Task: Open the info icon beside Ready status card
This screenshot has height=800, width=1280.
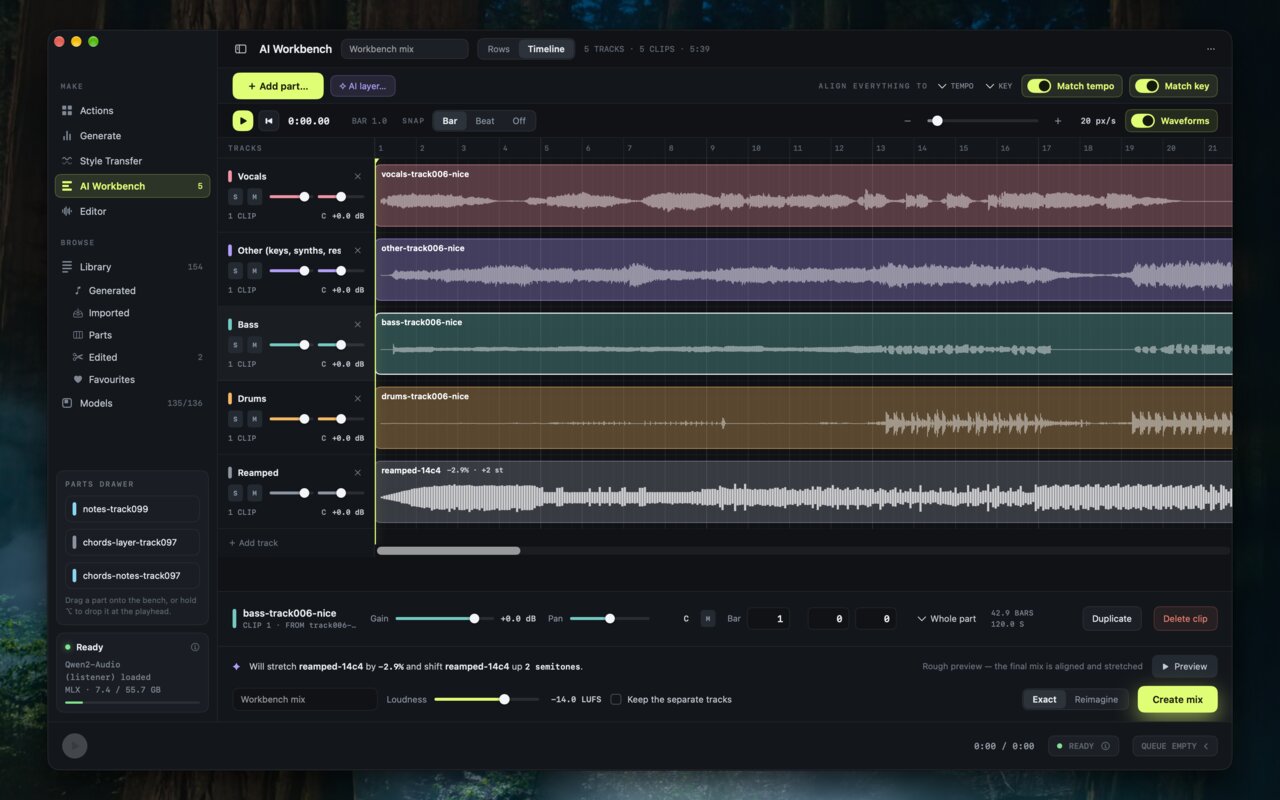Action: click(195, 647)
